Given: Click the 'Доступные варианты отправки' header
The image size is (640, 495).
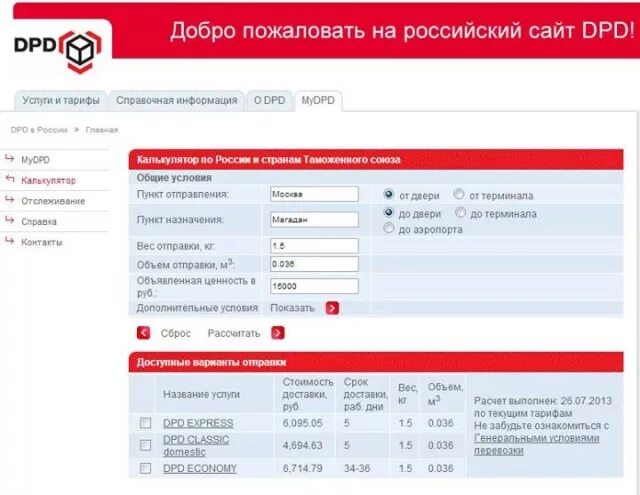Looking at the screenshot, I should [x=211, y=362].
